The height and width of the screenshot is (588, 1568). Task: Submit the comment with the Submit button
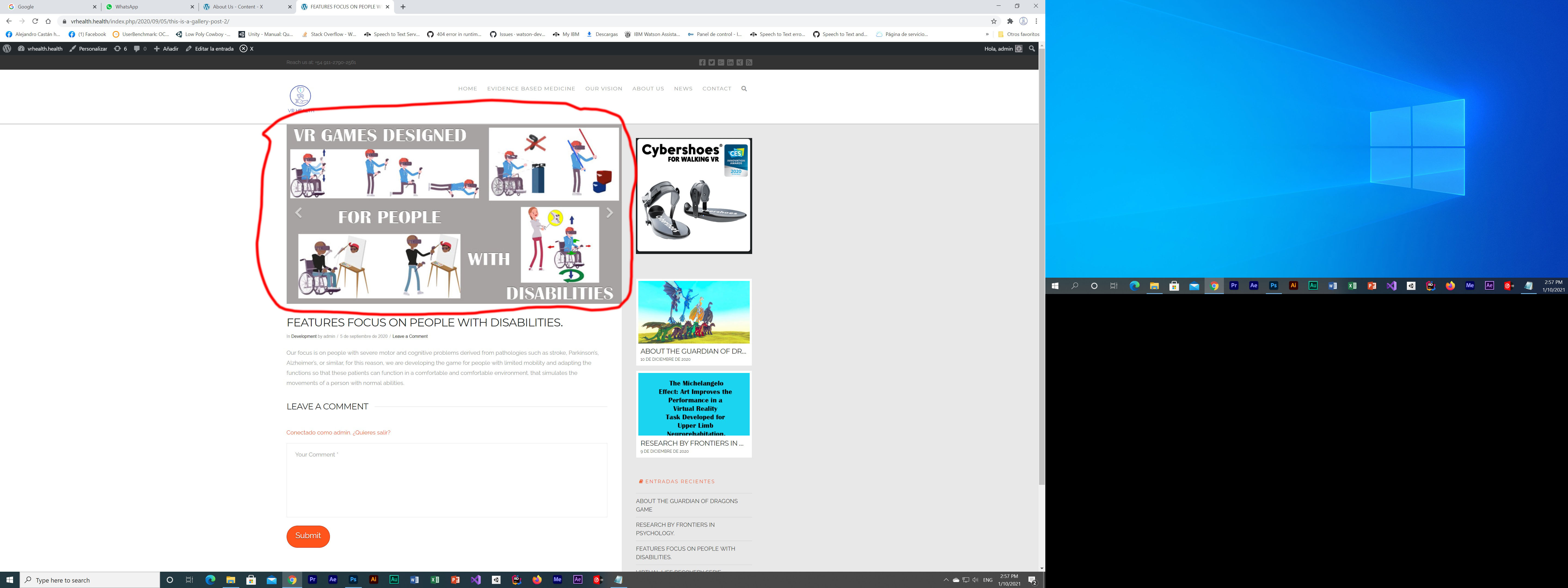[308, 536]
